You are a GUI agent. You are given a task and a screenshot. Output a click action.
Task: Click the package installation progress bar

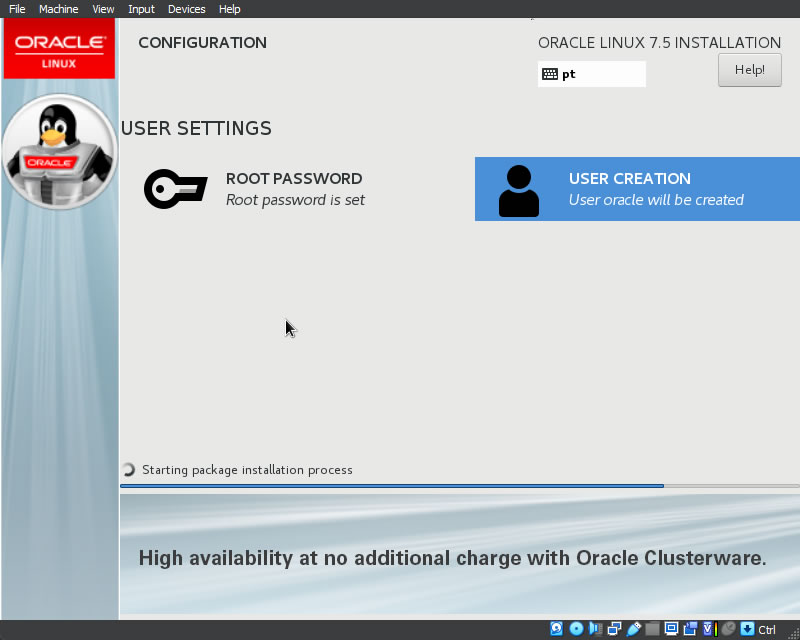click(460, 486)
